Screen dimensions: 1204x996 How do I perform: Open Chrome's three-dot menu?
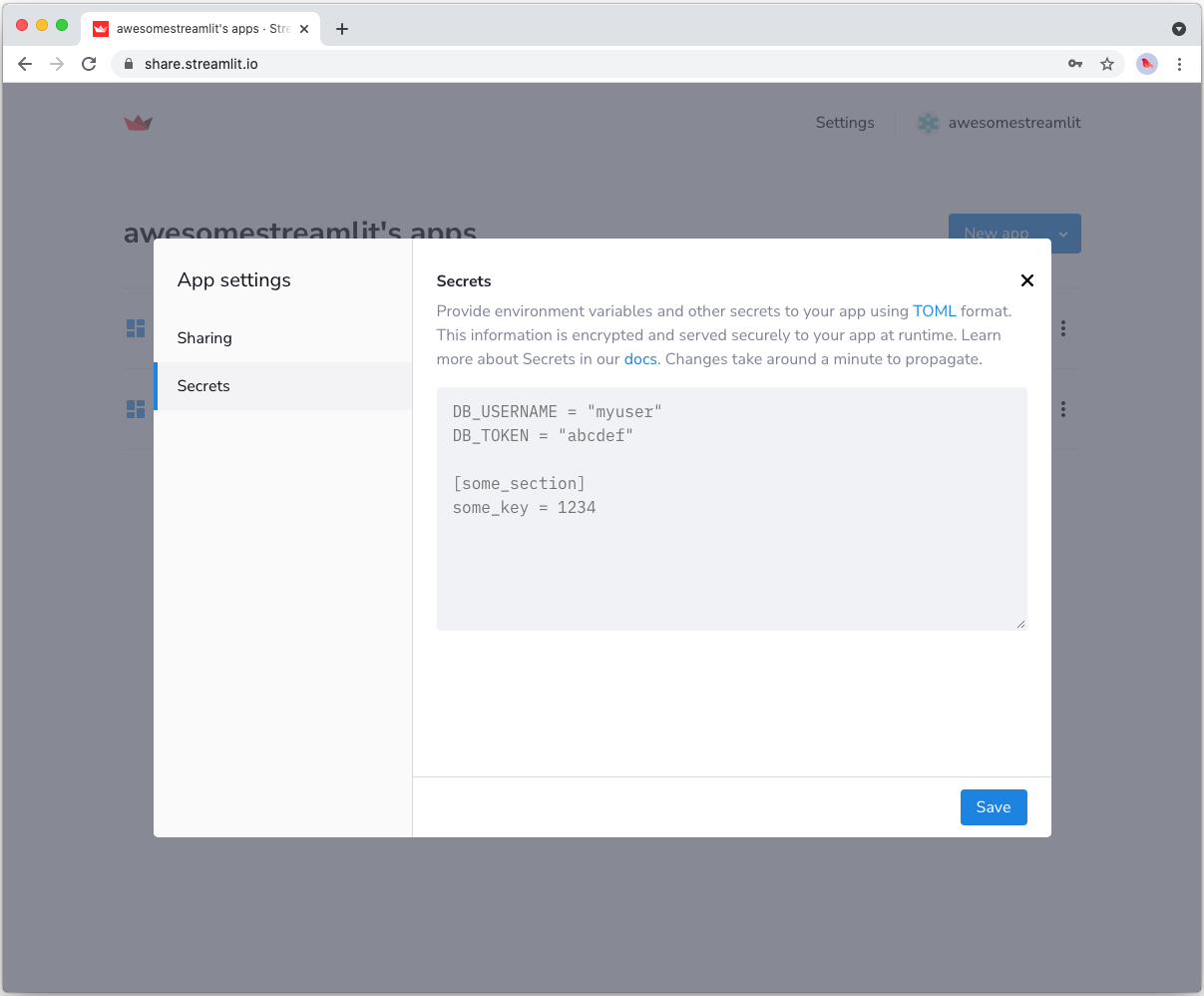(x=1179, y=64)
